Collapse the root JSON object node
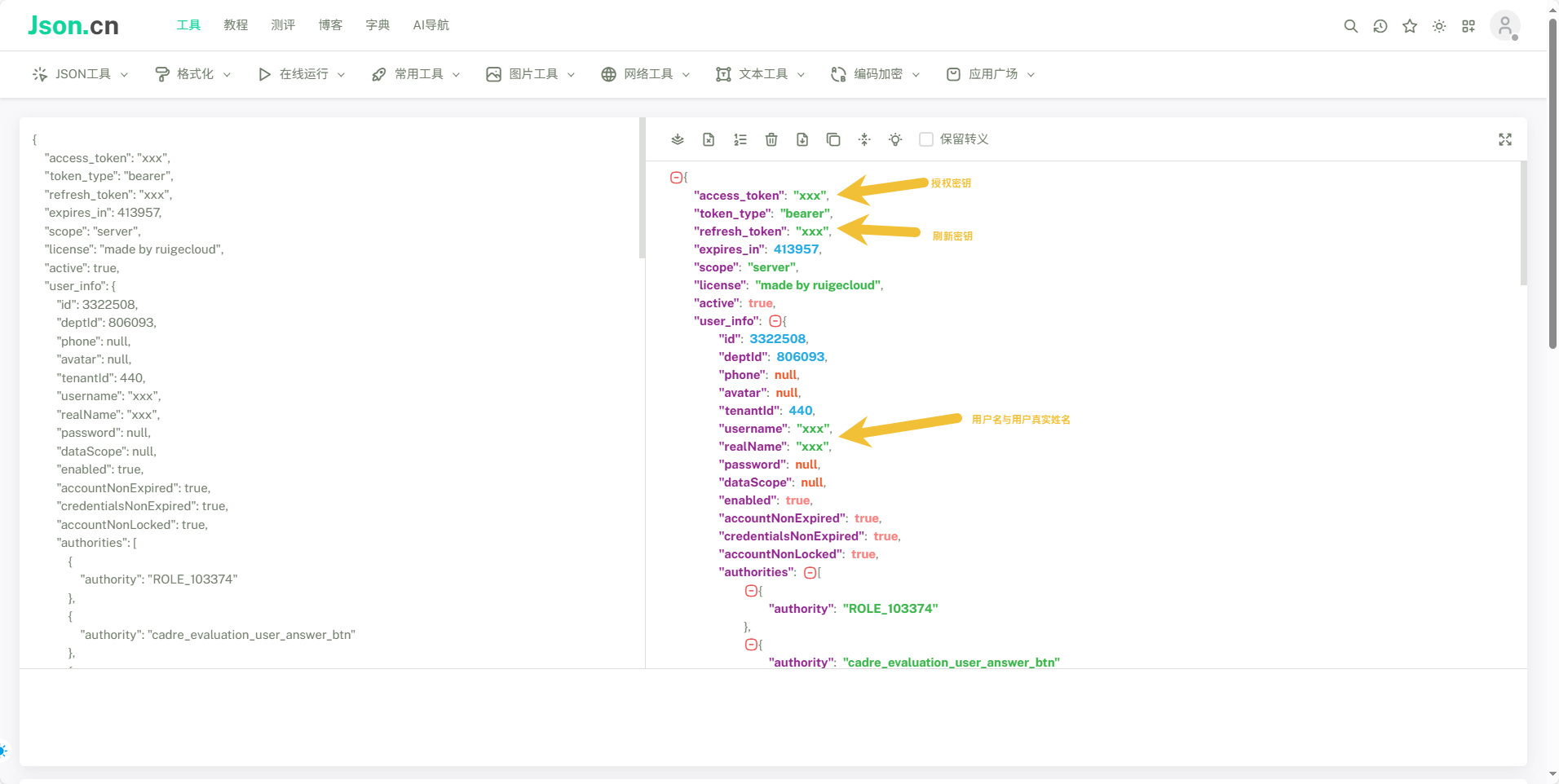Screen dimensions: 1559x784 pos(676,178)
